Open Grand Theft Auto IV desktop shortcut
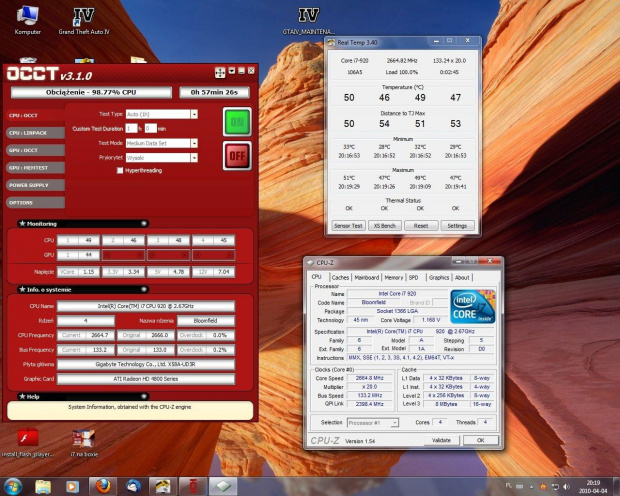The image size is (620, 496). click(x=84, y=20)
